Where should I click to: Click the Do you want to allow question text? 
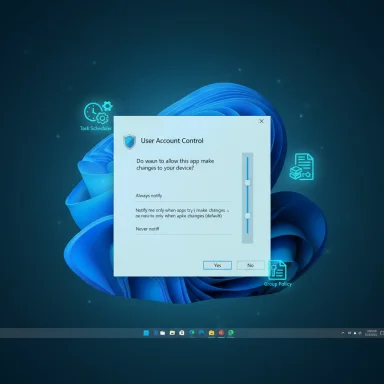tap(175, 164)
